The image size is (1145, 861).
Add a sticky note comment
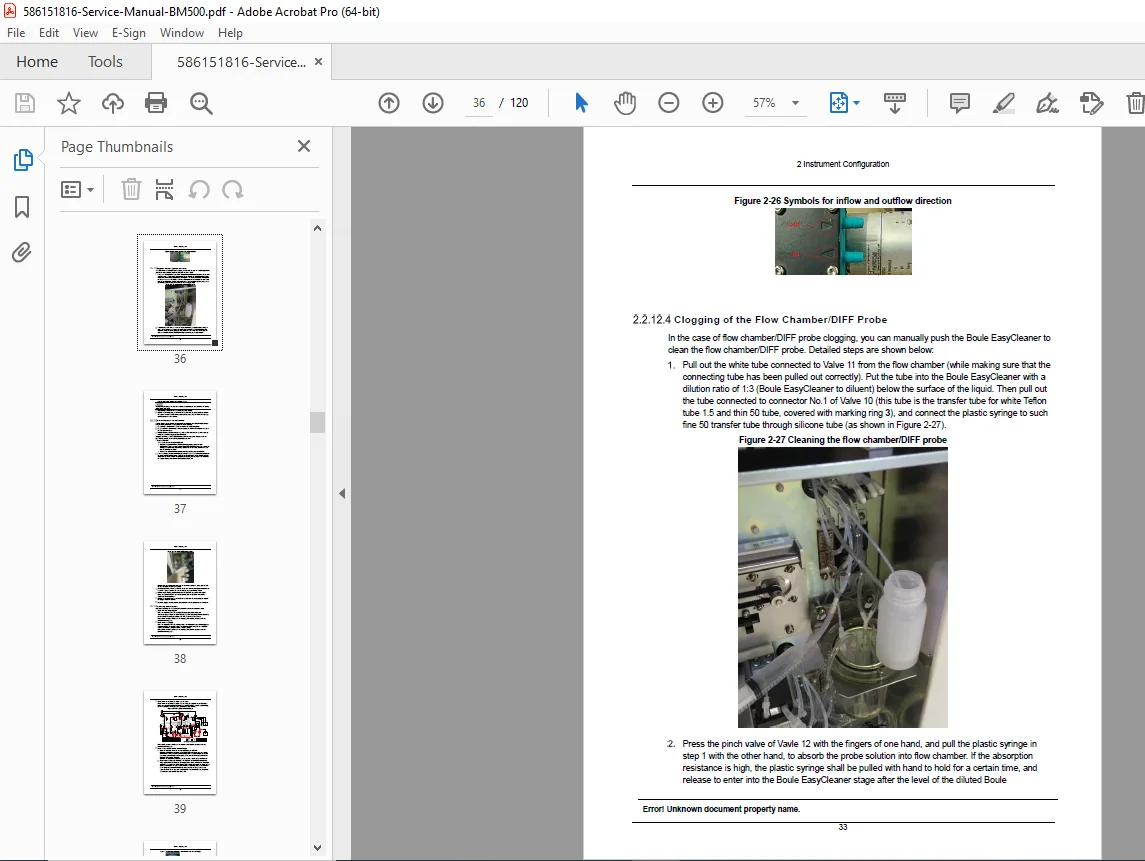pos(960,103)
